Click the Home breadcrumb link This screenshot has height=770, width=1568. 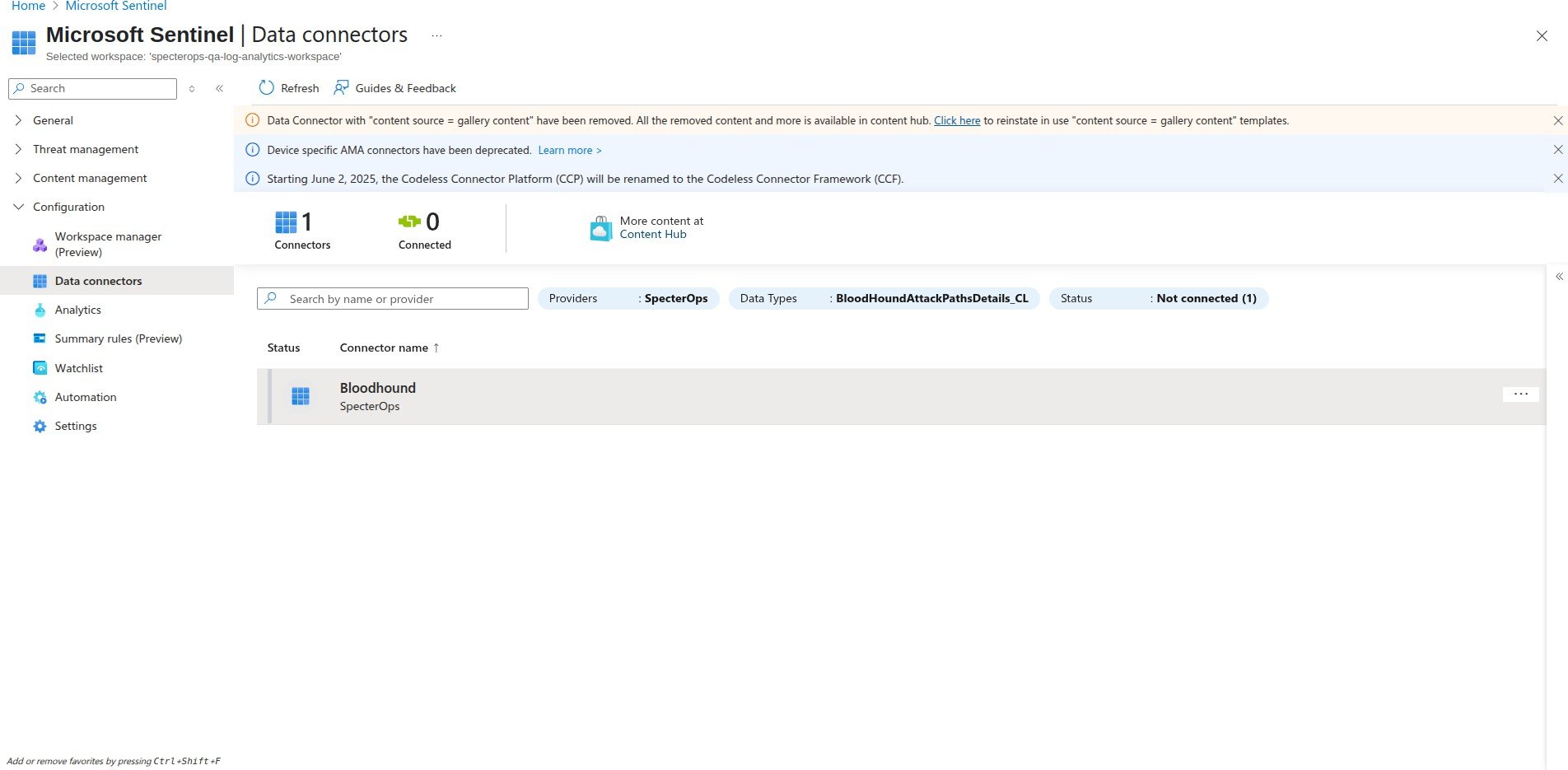pos(29,6)
